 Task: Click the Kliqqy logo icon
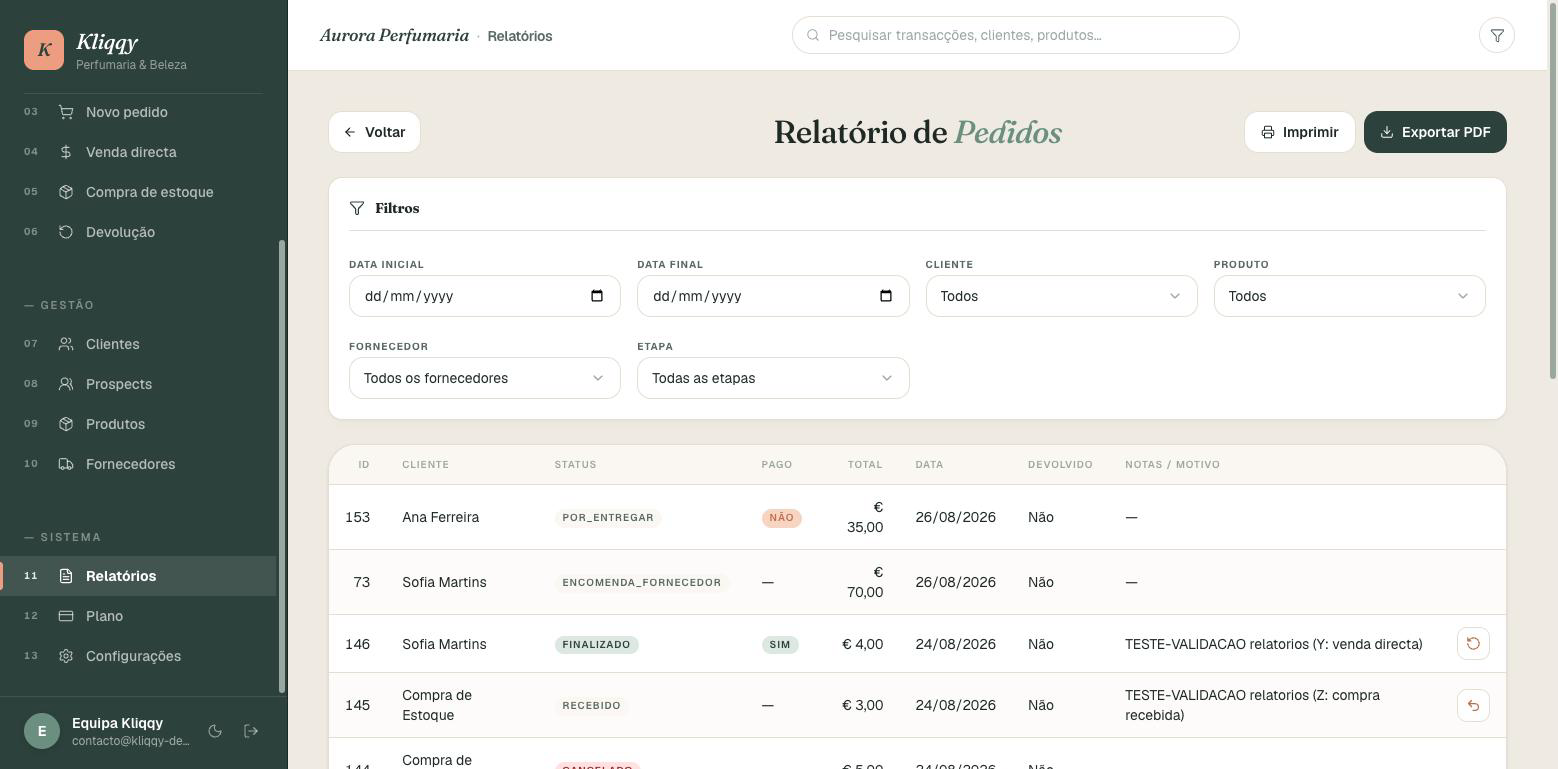[x=44, y=50]
